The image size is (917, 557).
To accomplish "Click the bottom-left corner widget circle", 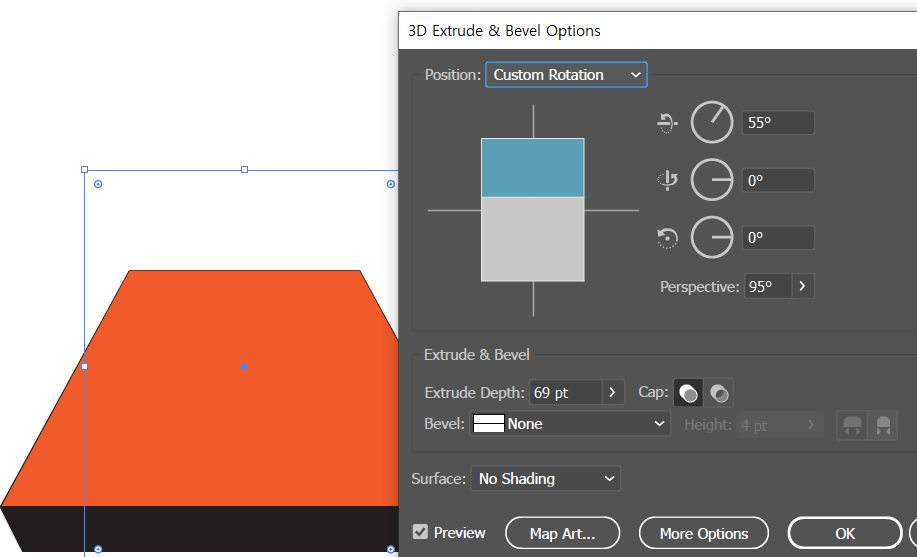I will pyautogui.click(x=98, y=549).
